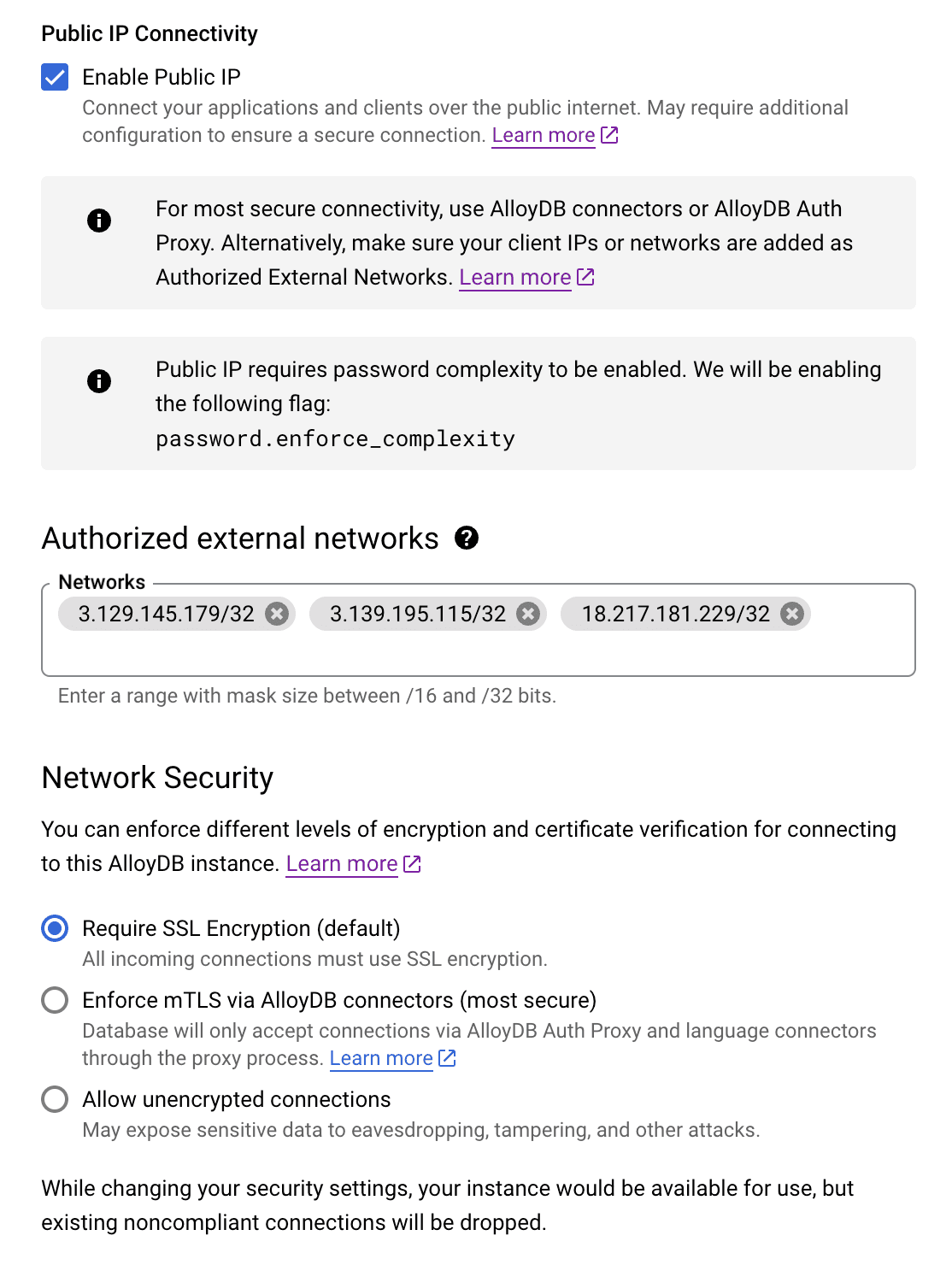Screen dimensions: 952x1265
Task: Remove the 3.139.195.115/32 network entry
Action: [x=528, y=614]
